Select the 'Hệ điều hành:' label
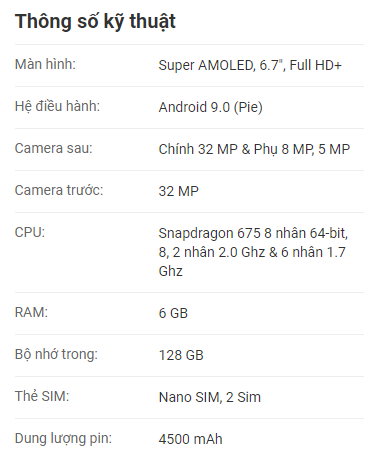The width and height of the screenshot is (371, 467). coord(57,106)
